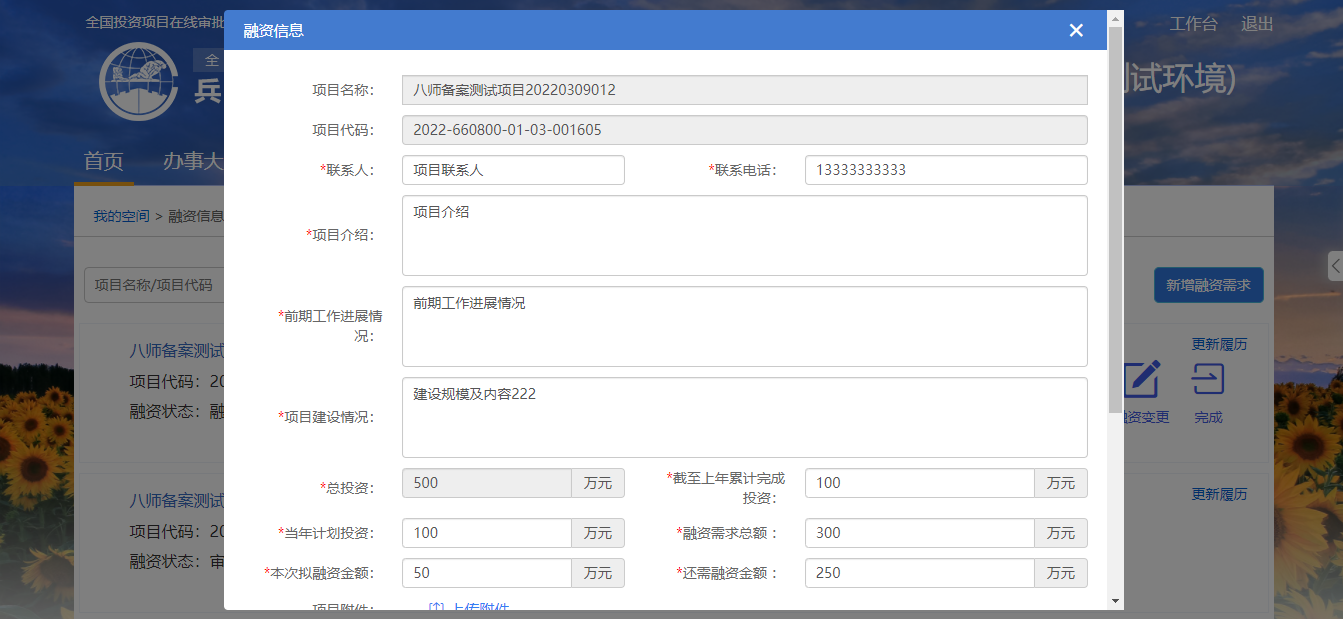Click 退出 to log out

(1257, 24)
